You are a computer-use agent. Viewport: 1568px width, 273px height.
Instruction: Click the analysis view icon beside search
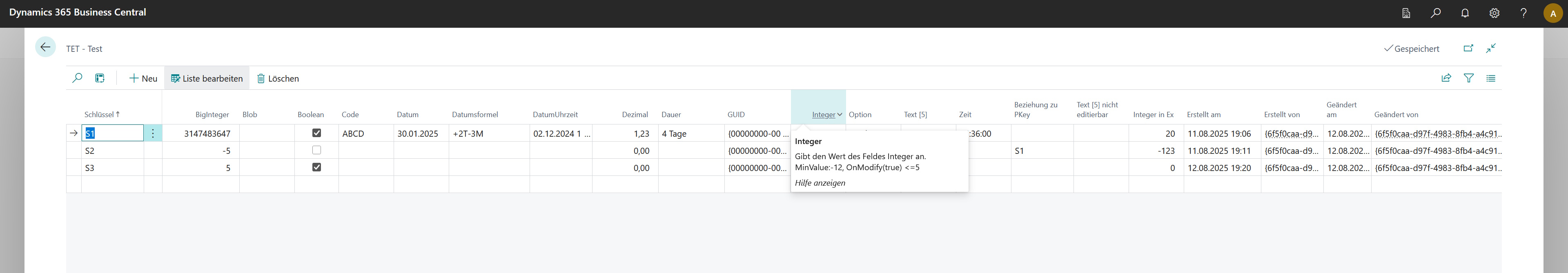[x=100, y=78]
